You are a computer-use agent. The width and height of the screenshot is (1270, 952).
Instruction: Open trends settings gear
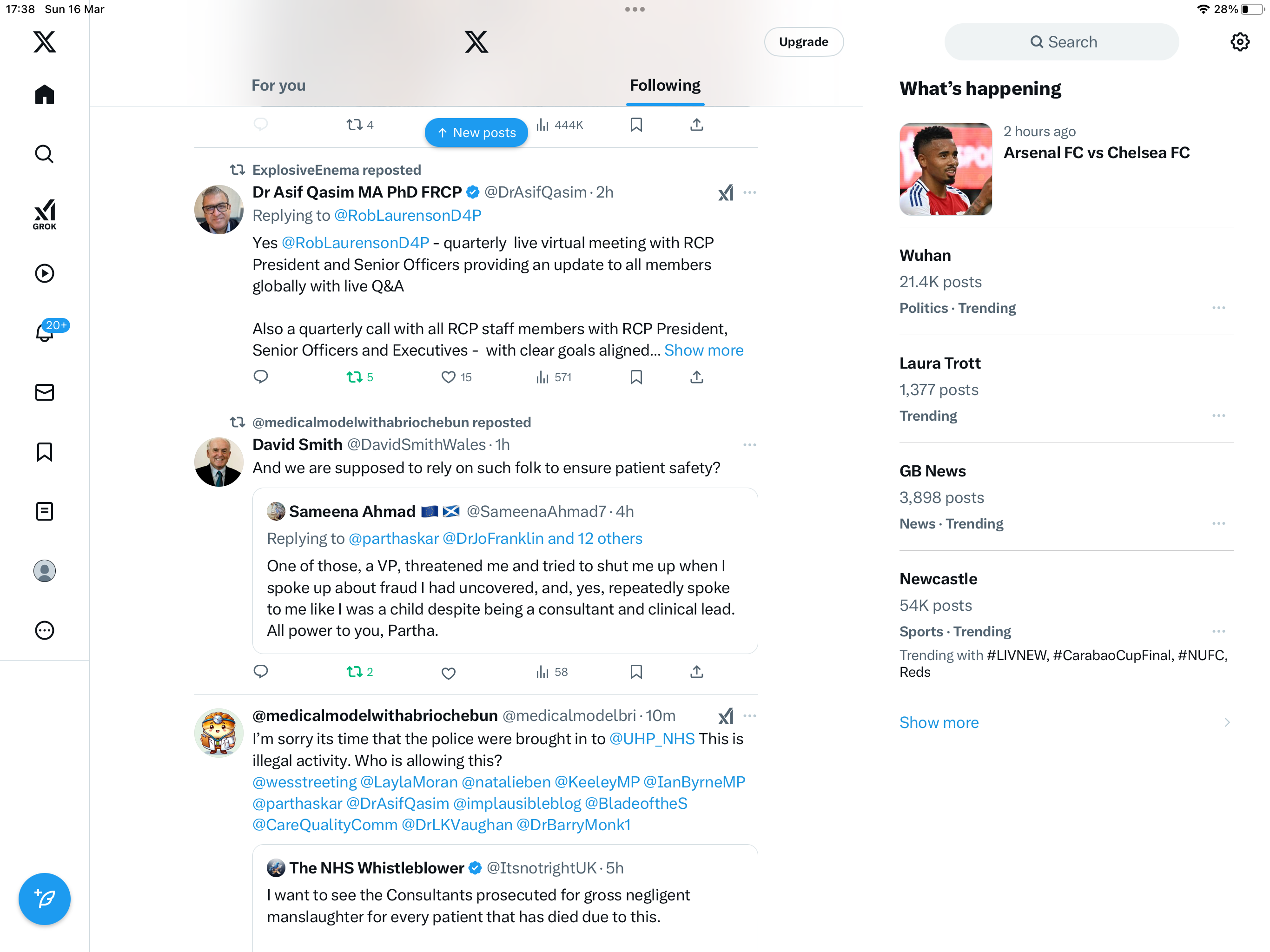[1240, 42]
